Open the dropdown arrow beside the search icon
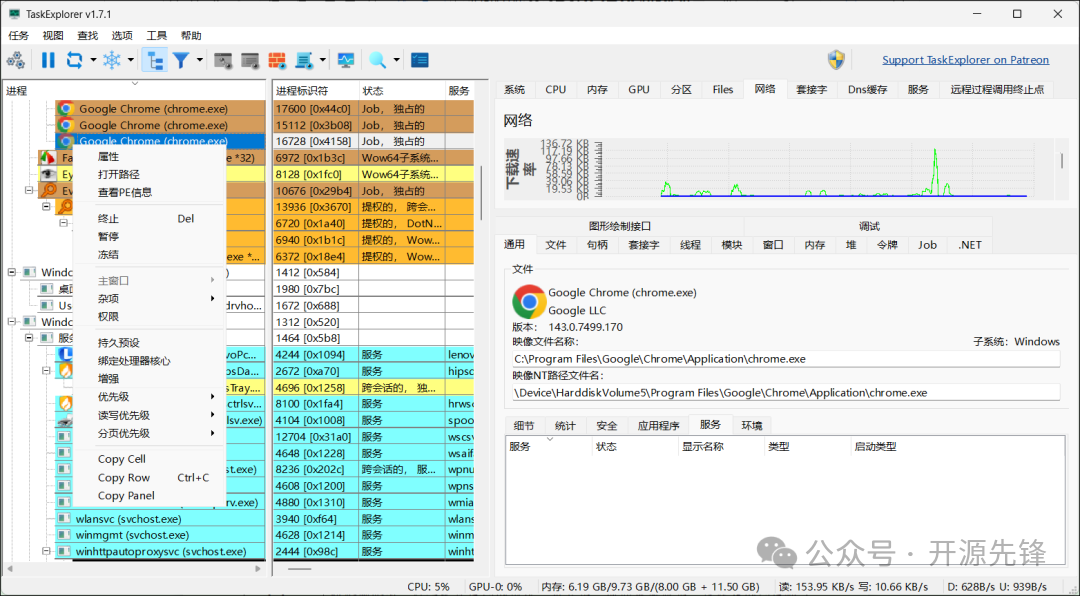This screenshot has height=596, width=1080. point(397,60)
